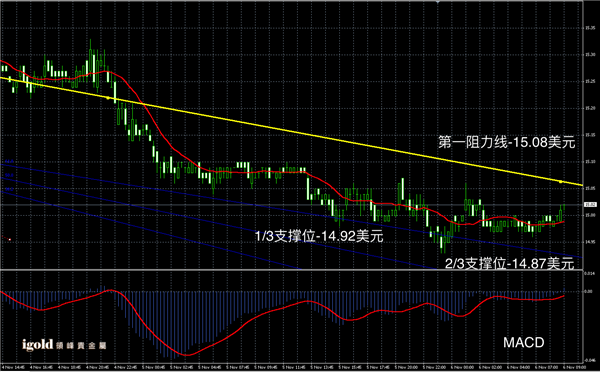The width and height of the screenshot is (600, 372).
Task: Click the 第一阻力线-15.08美元 label
Action: tap(507, 142)
